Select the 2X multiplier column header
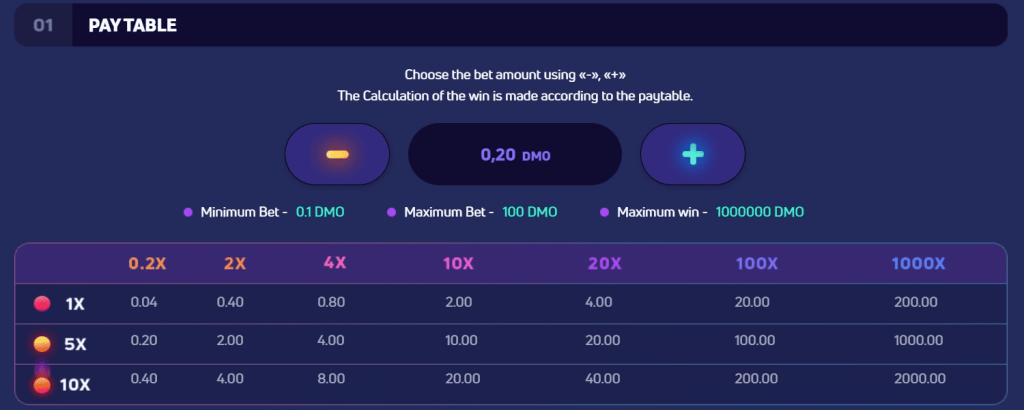 tap(234, 264)
